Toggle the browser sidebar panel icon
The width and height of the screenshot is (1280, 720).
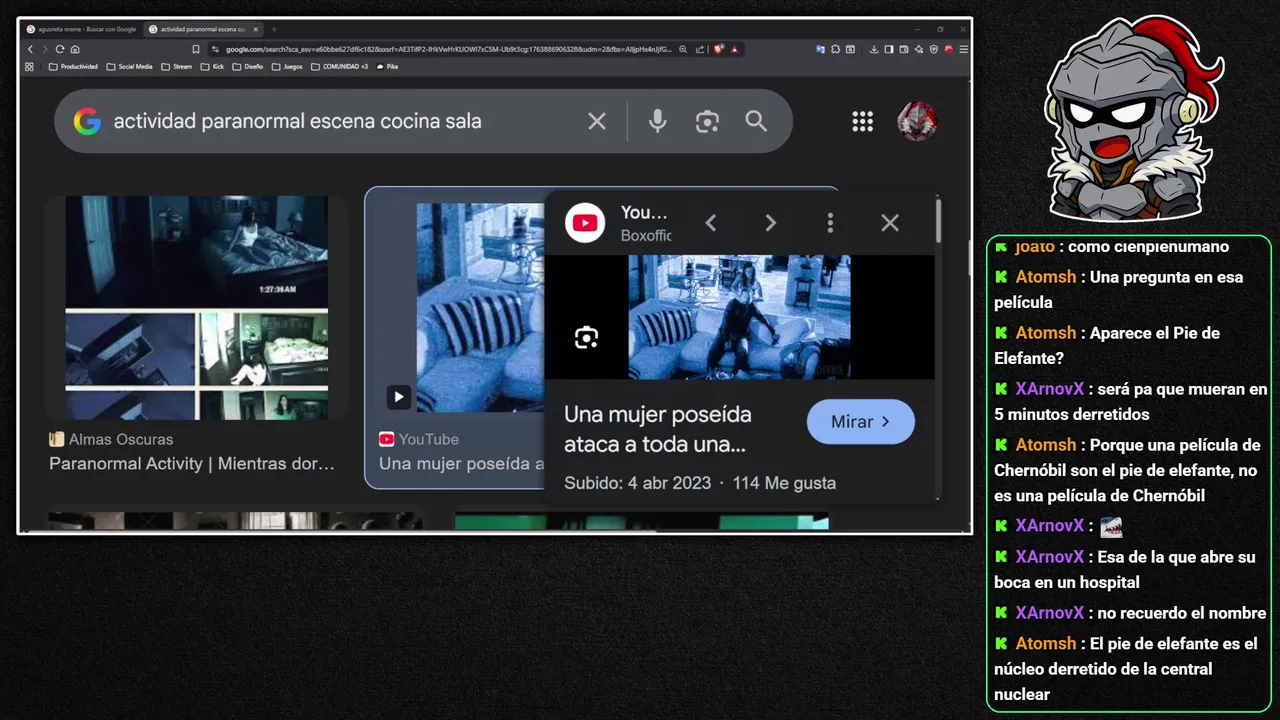tap(889, 49)
